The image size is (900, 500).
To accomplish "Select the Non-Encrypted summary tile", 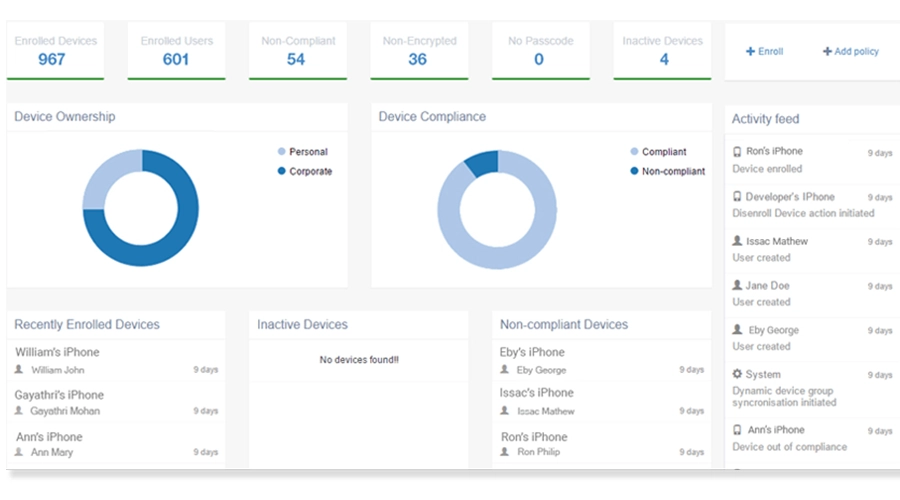I will coord(419,51).
